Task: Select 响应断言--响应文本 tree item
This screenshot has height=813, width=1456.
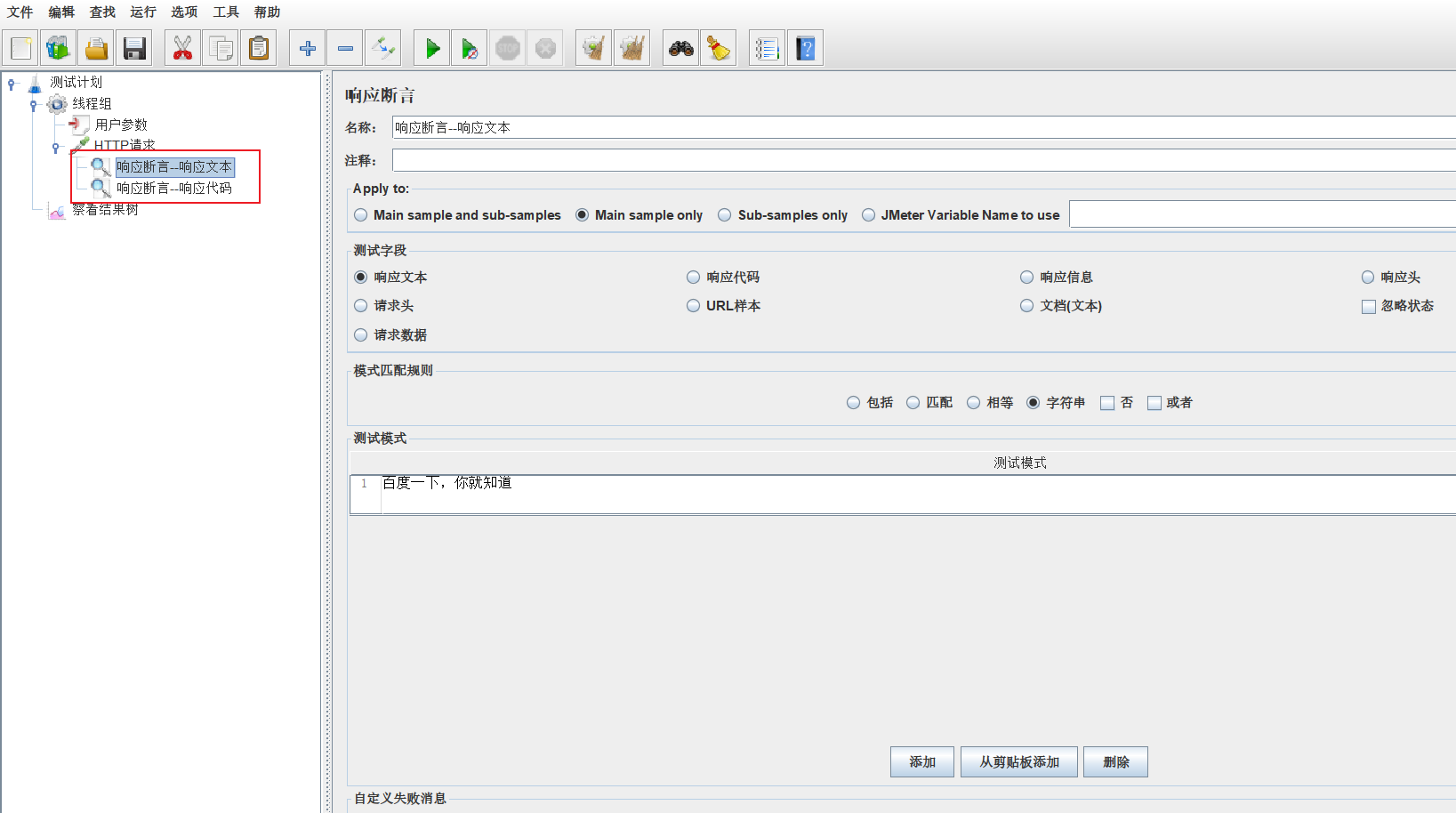Action: 174,166
